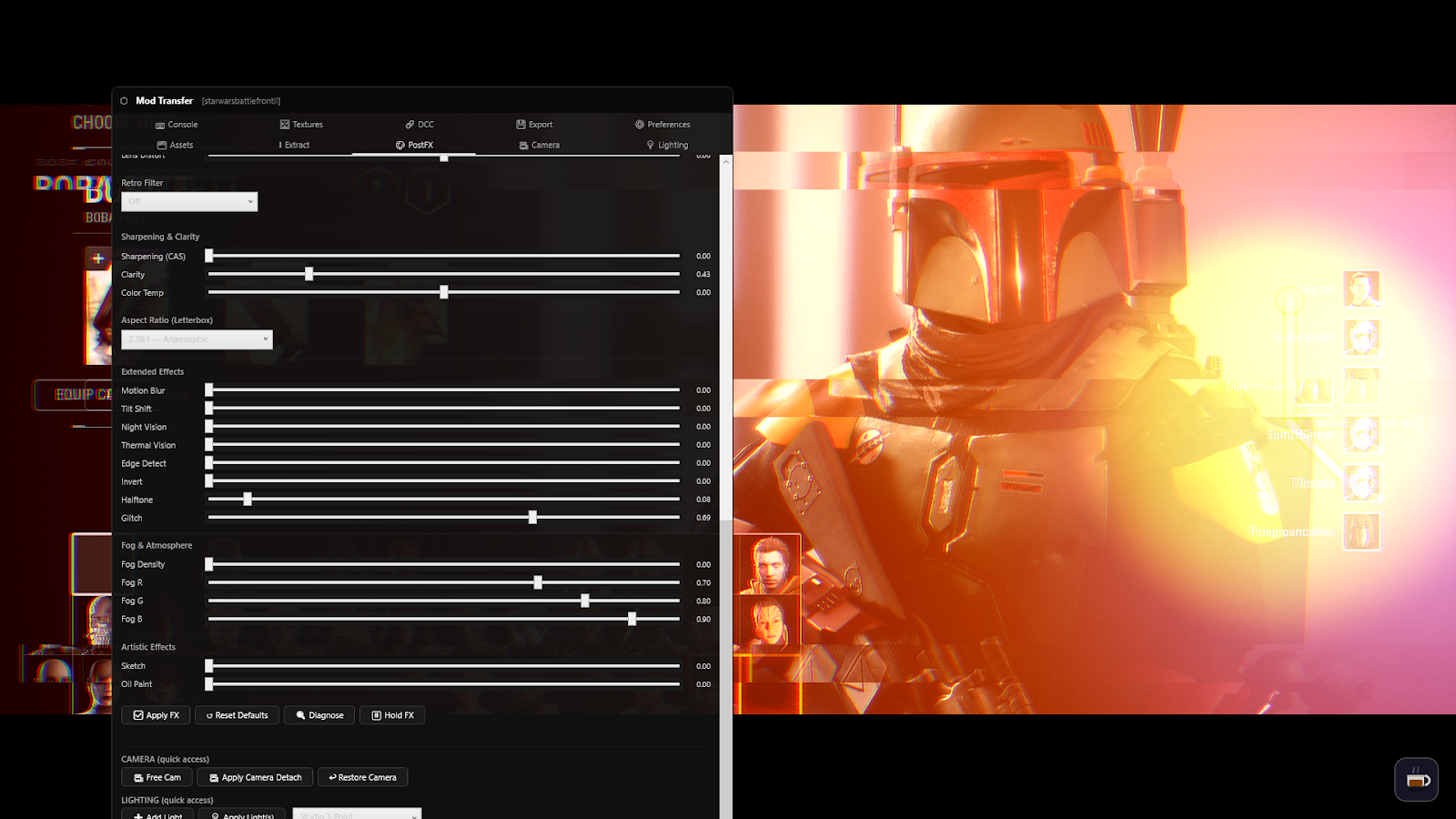Toggle Hold FX on
The height and width of the screenshot is (819, 1456).
point(391,714)
